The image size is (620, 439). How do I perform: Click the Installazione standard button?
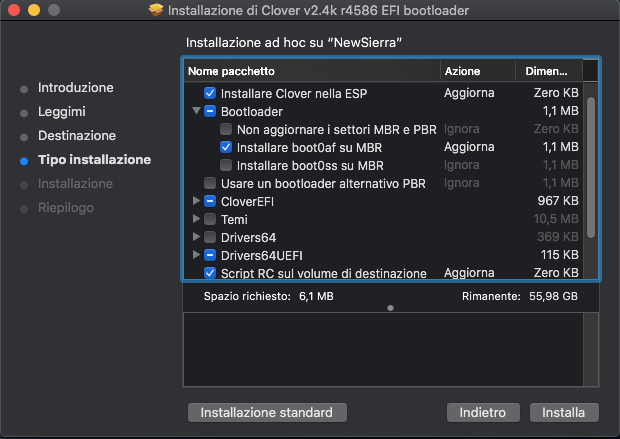click(267, 413)
